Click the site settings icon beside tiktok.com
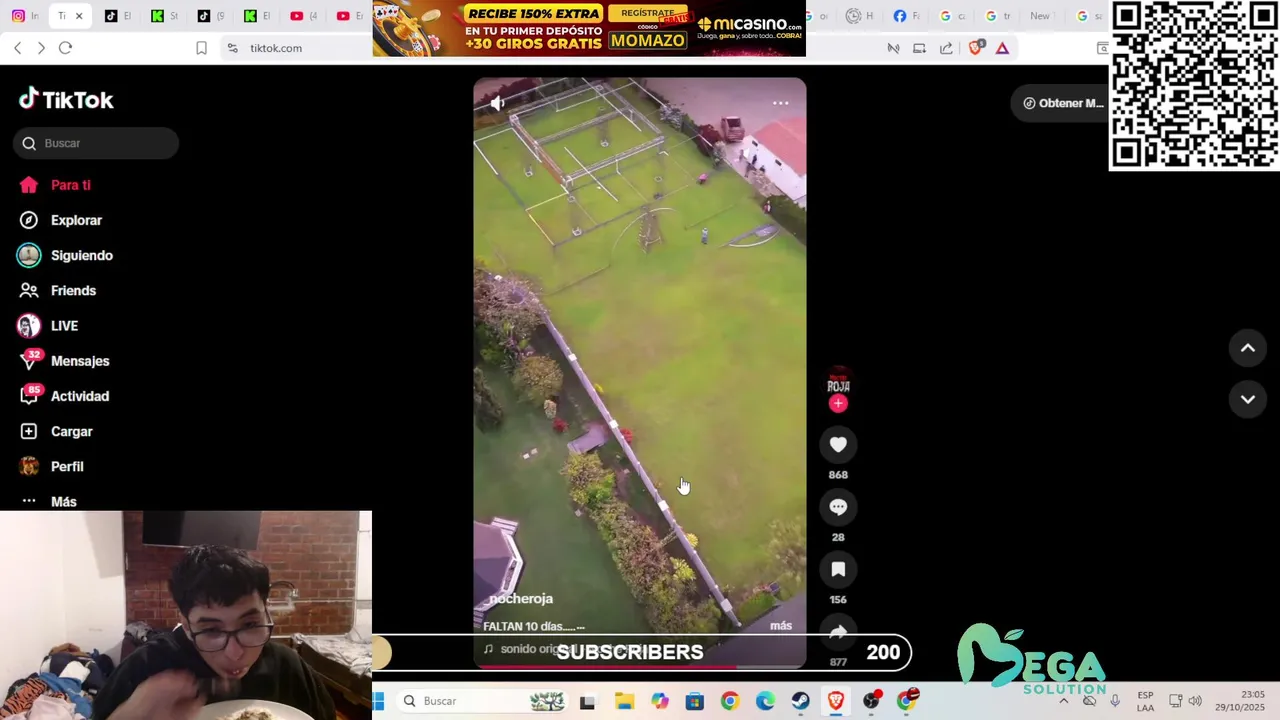Image resolution: width=1280 pixels, height=720 pixels. (x=232, y=48)
